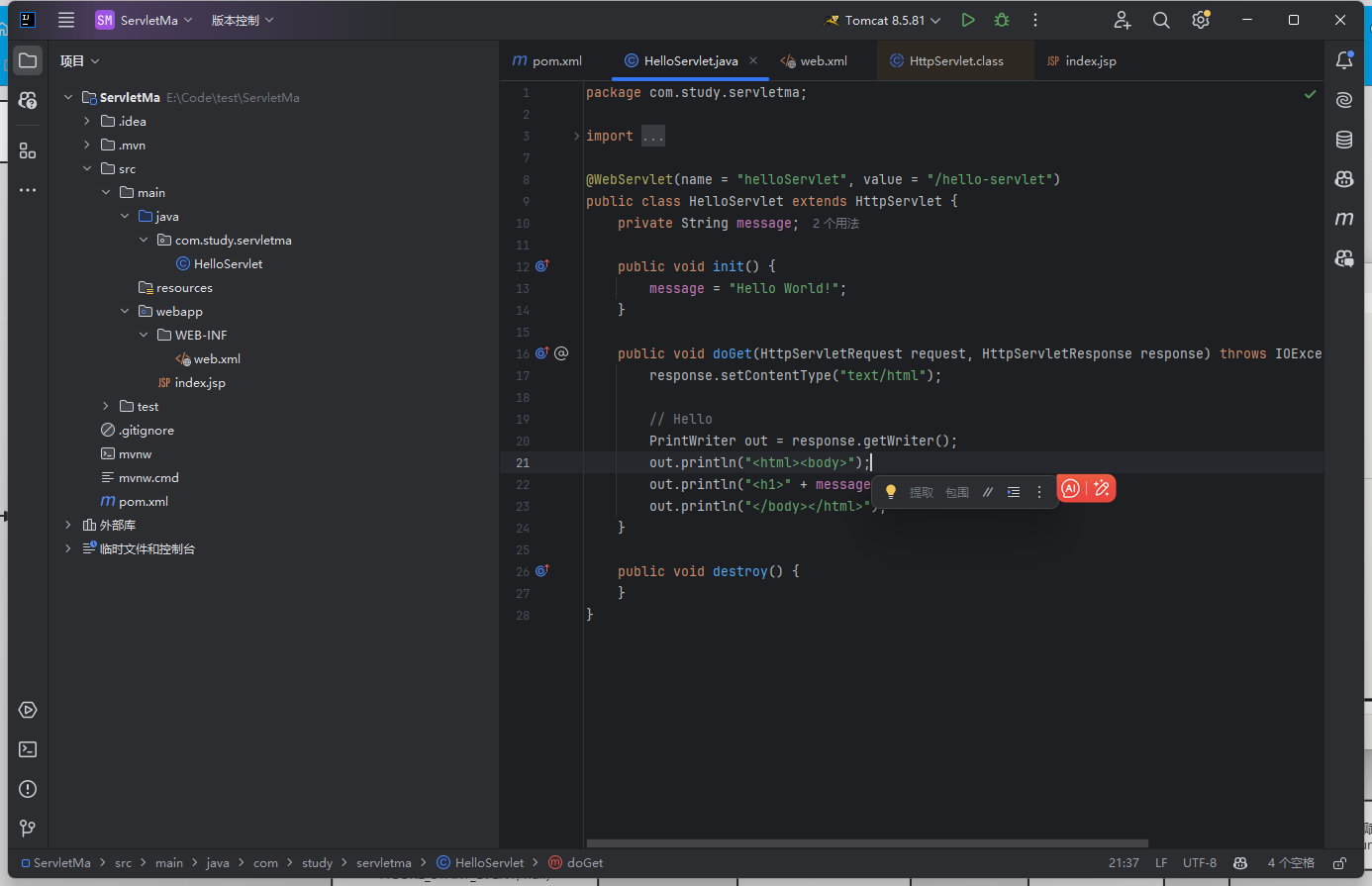
Task: Click the editor horizontal scrollbar
Action: click(867, 843)
